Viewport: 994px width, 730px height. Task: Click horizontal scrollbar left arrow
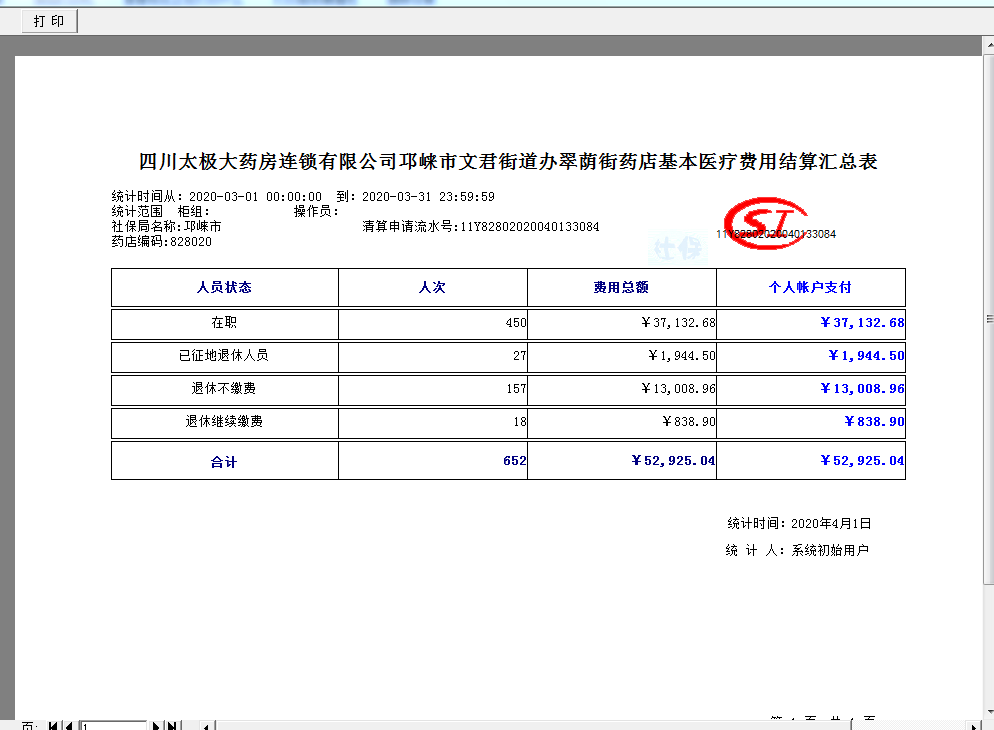tap(206, 726)
